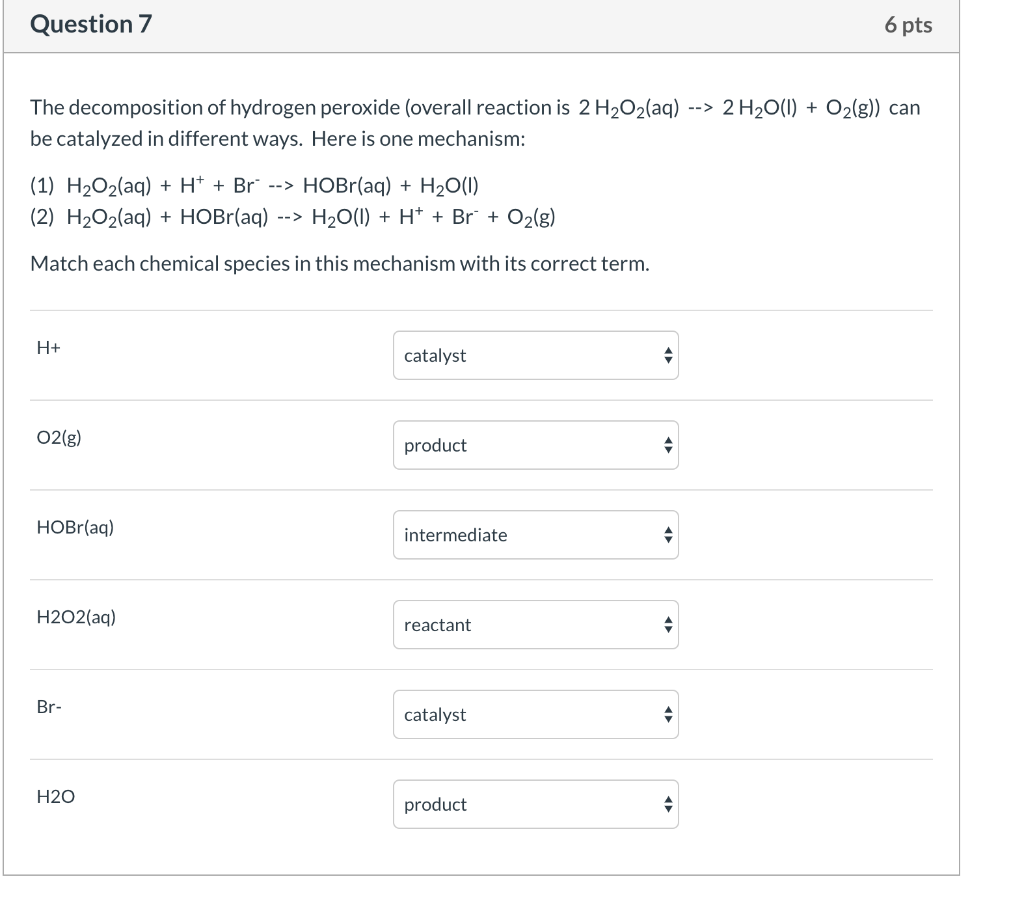Click the dropdown arrow icon beside catalyst for H+

tap(667, 355)
